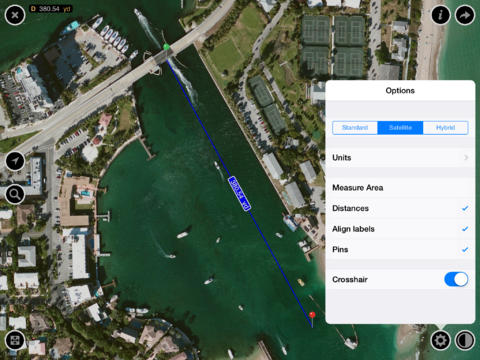Switch map type to Standard
This screenshot has height=360, width=480.
coord(355,128)
